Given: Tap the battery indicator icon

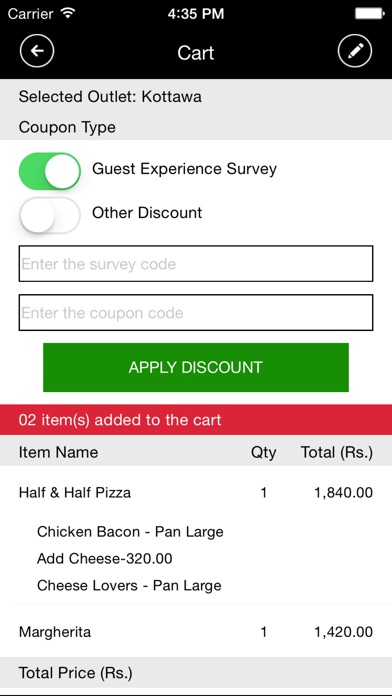Looking at the screenshot, I should [x=369, y=14].
